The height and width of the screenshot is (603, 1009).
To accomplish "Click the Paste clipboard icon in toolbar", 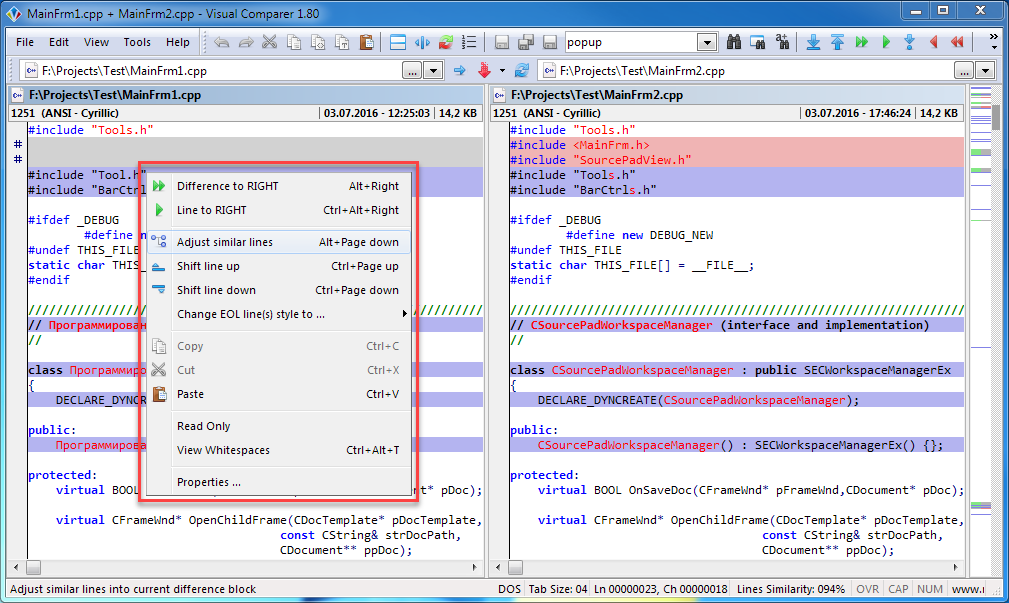I will click(x=366, y=43).
